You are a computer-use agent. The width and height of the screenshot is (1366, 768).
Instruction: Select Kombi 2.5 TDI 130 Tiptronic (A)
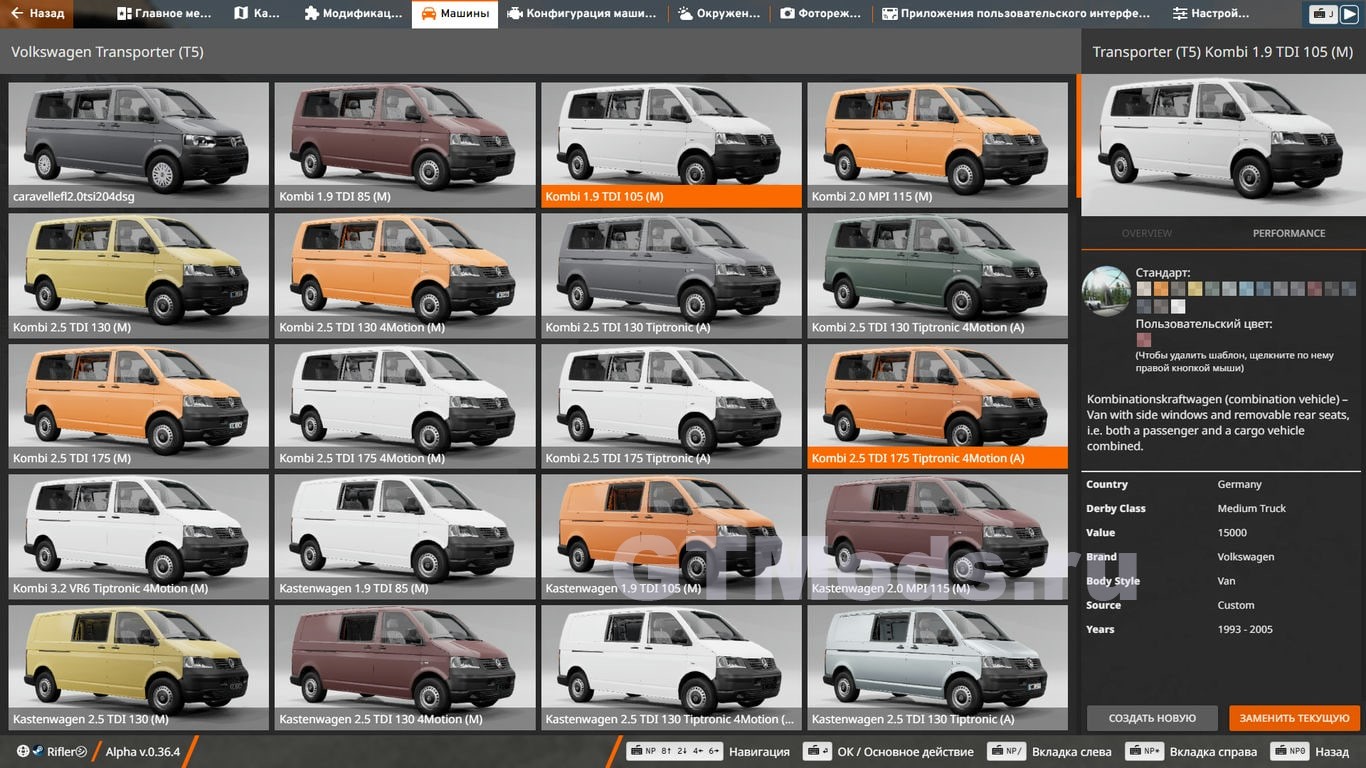coord(671,275)
